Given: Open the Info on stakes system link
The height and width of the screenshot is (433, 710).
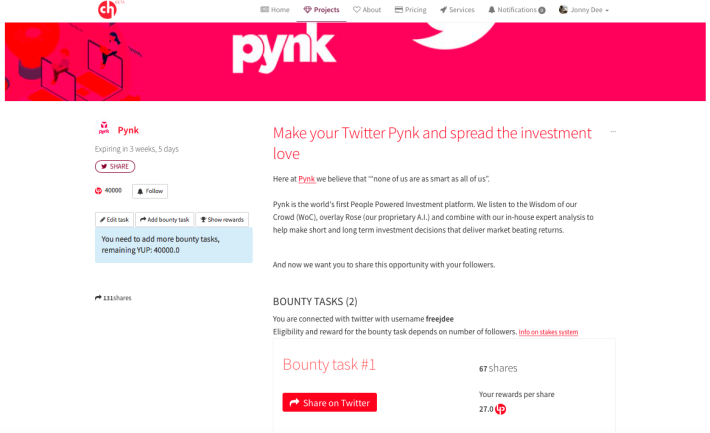Looking at the screenshot, I should (548, 332).
